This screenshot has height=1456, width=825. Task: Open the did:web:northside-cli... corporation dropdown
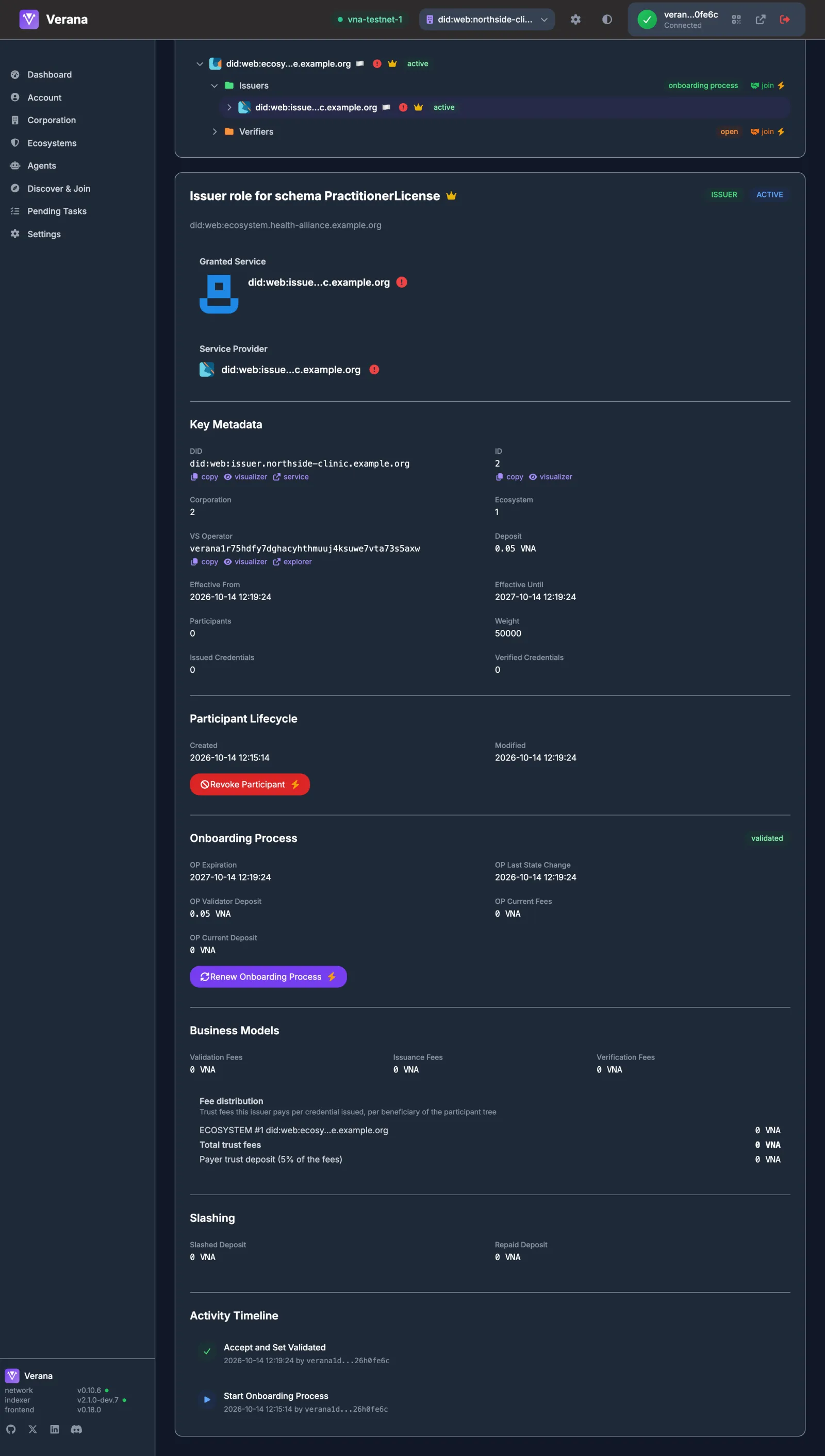coord(487,19)
